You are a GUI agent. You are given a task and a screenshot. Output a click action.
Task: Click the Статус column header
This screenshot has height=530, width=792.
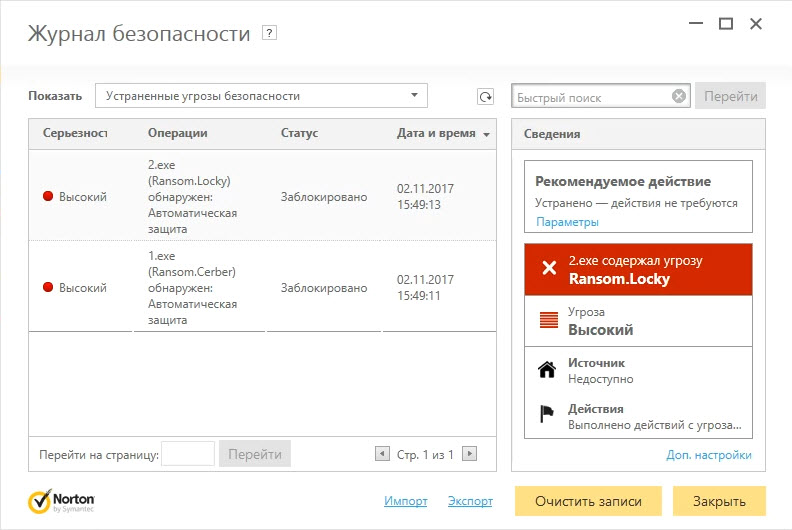(x=300, y=133)
